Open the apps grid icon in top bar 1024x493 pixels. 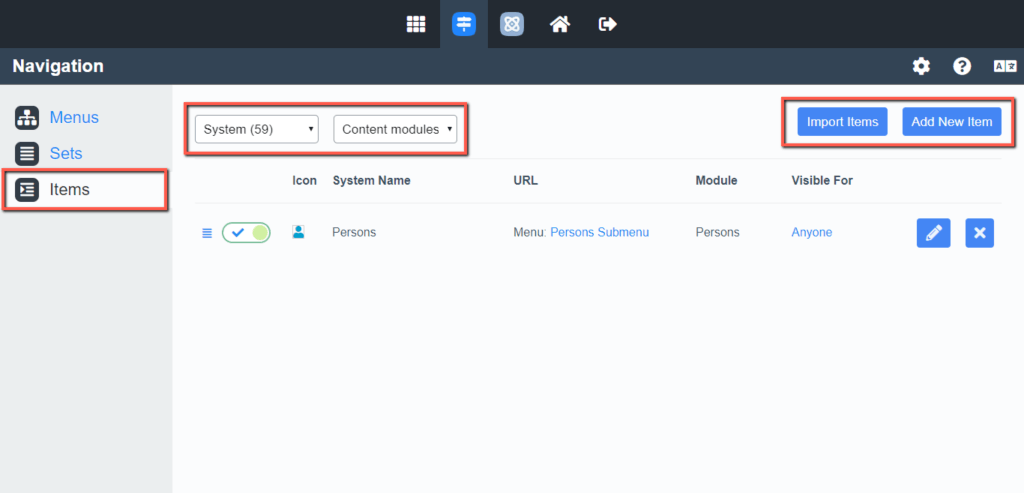click(x=416, y=24)
